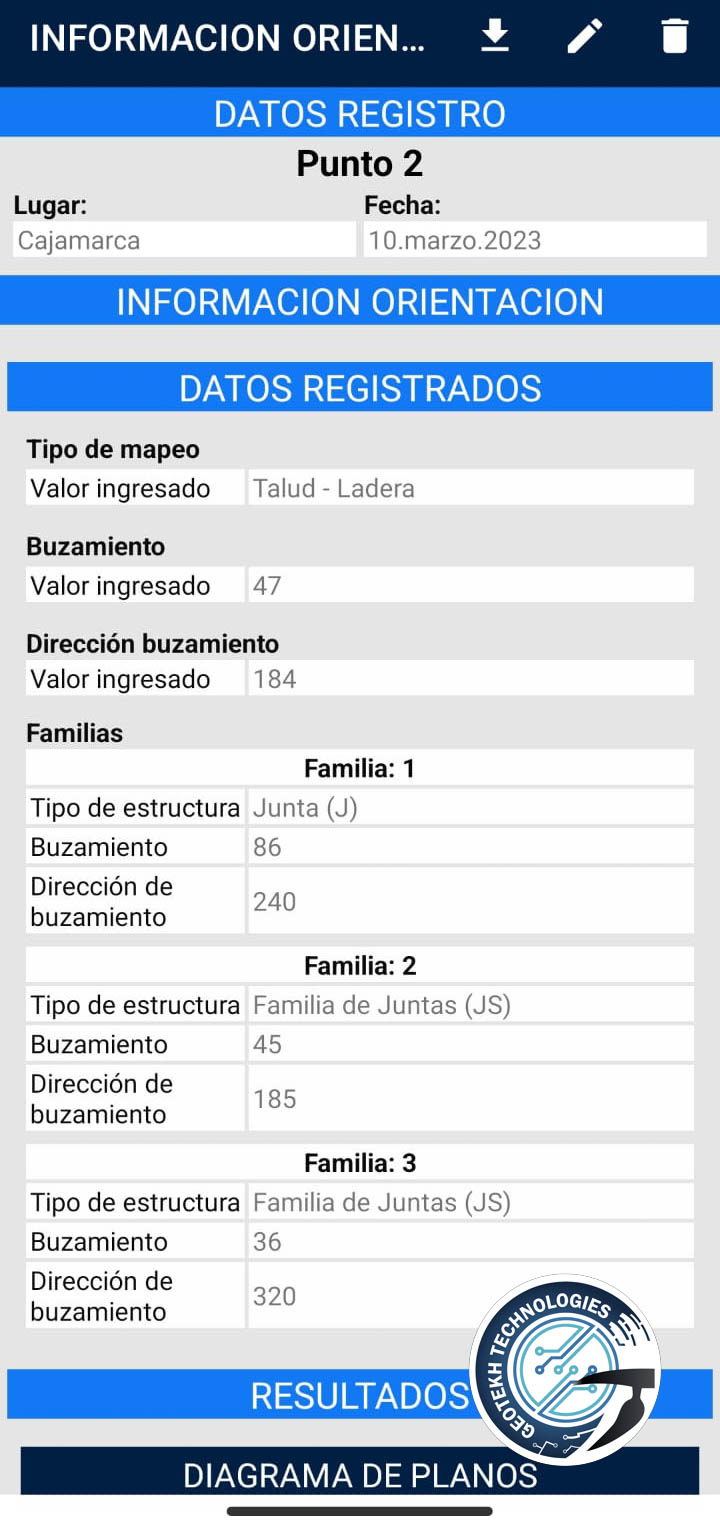This screenshot has height=1524, width=720.
Task: Tap the Fecha field 10.marzo.2023
Action: pyautogui.click(x=535, y=240)
